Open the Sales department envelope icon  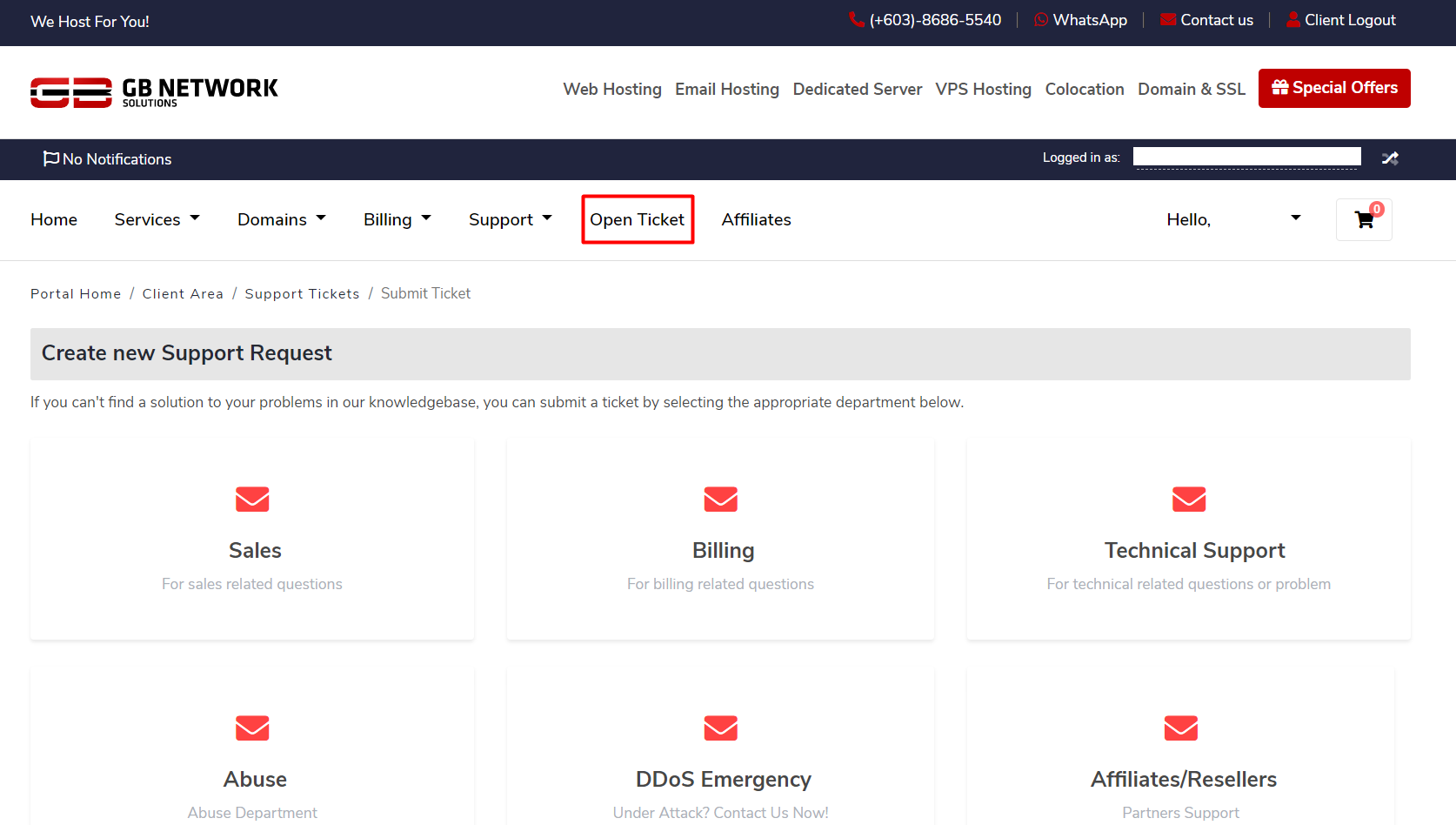pyautogui.click(x=252, y=500)
